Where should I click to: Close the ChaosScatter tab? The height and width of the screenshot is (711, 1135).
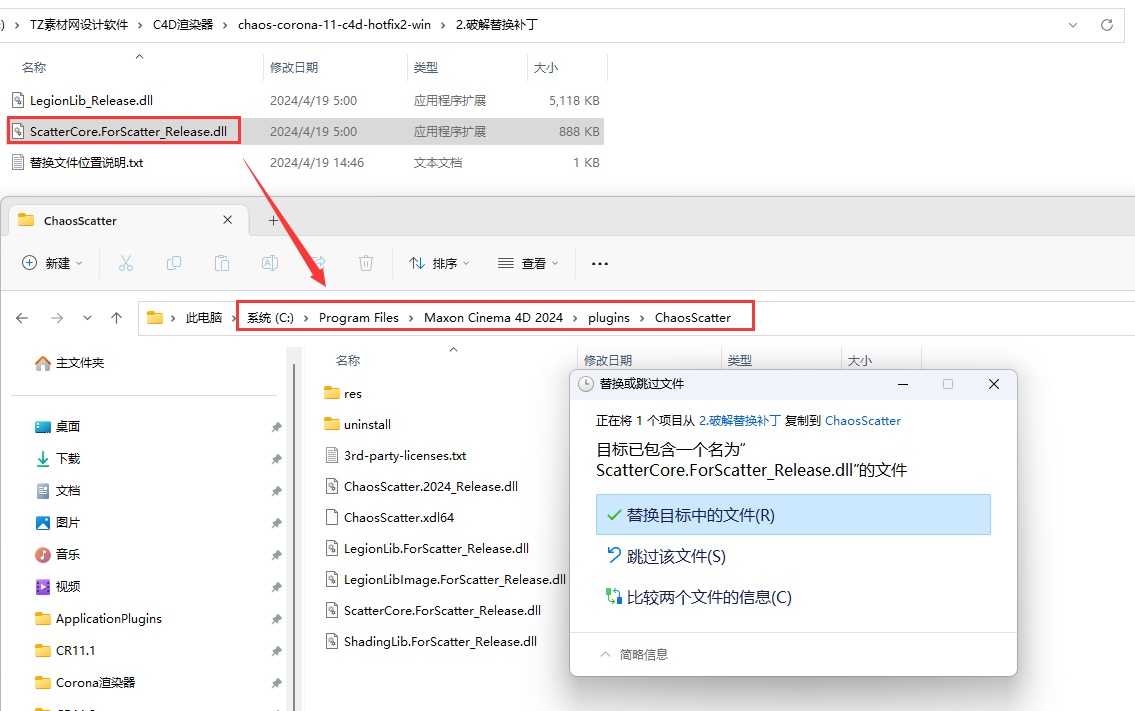pos(227,219)
